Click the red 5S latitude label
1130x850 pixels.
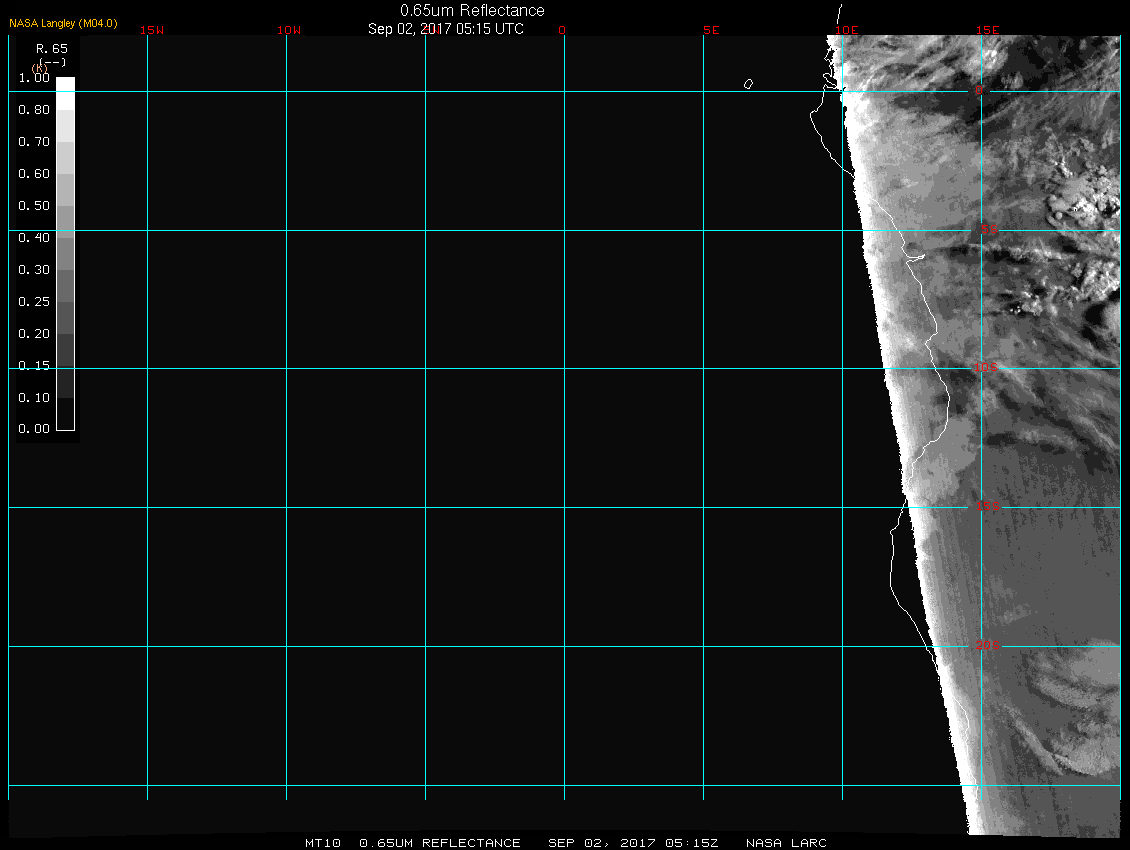coord(988,230)
